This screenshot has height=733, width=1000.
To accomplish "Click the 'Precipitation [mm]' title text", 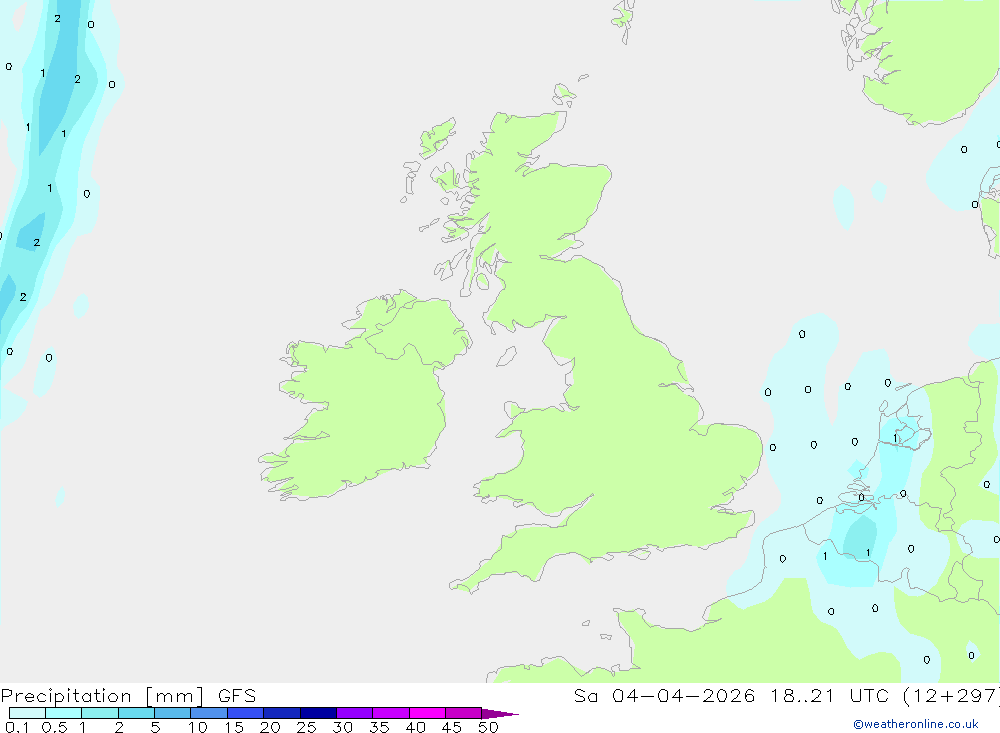I will point(102,696).
